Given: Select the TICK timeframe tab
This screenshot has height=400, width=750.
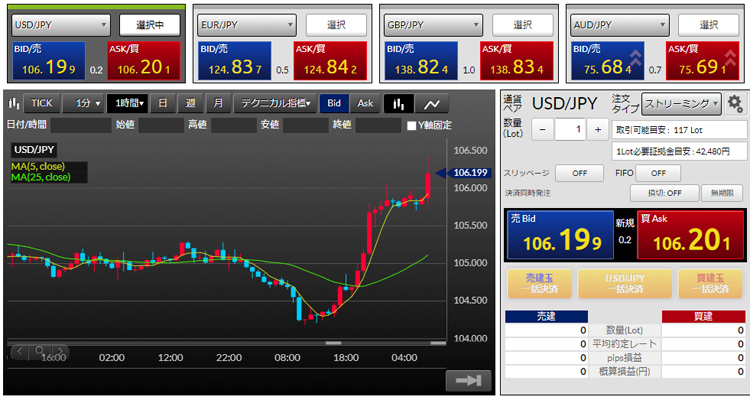Looking at the screenshot, I should click(x=42, y=103).
